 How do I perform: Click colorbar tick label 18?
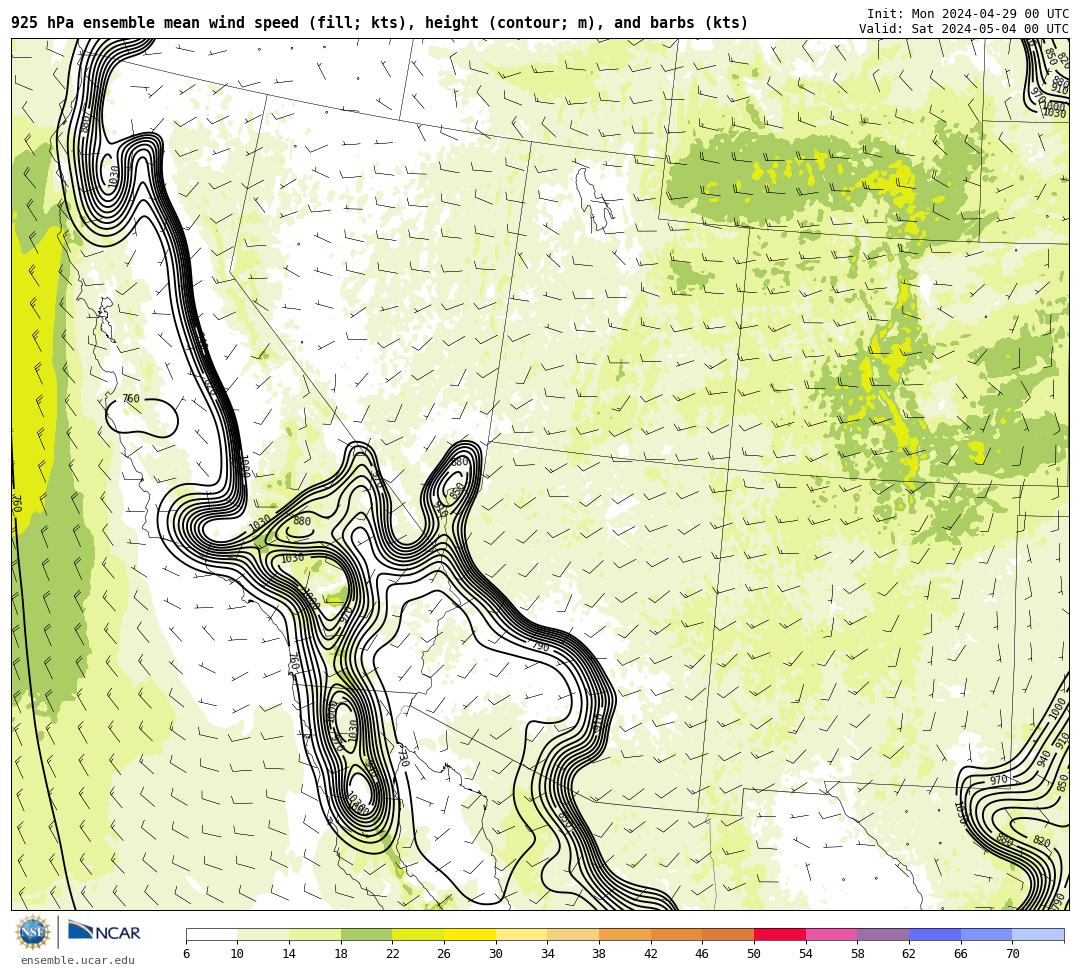pos(340,954)
